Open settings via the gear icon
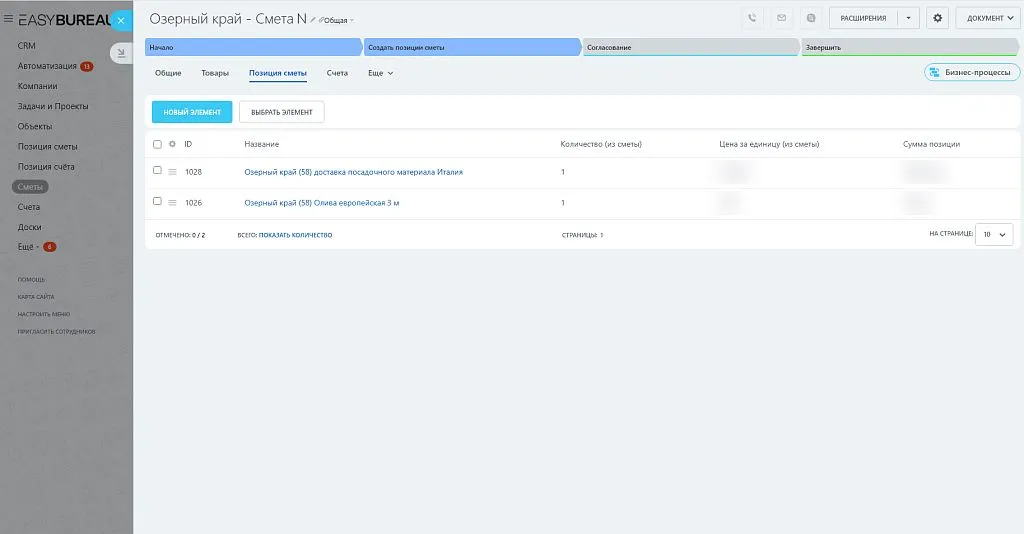 tap(937, 18)
